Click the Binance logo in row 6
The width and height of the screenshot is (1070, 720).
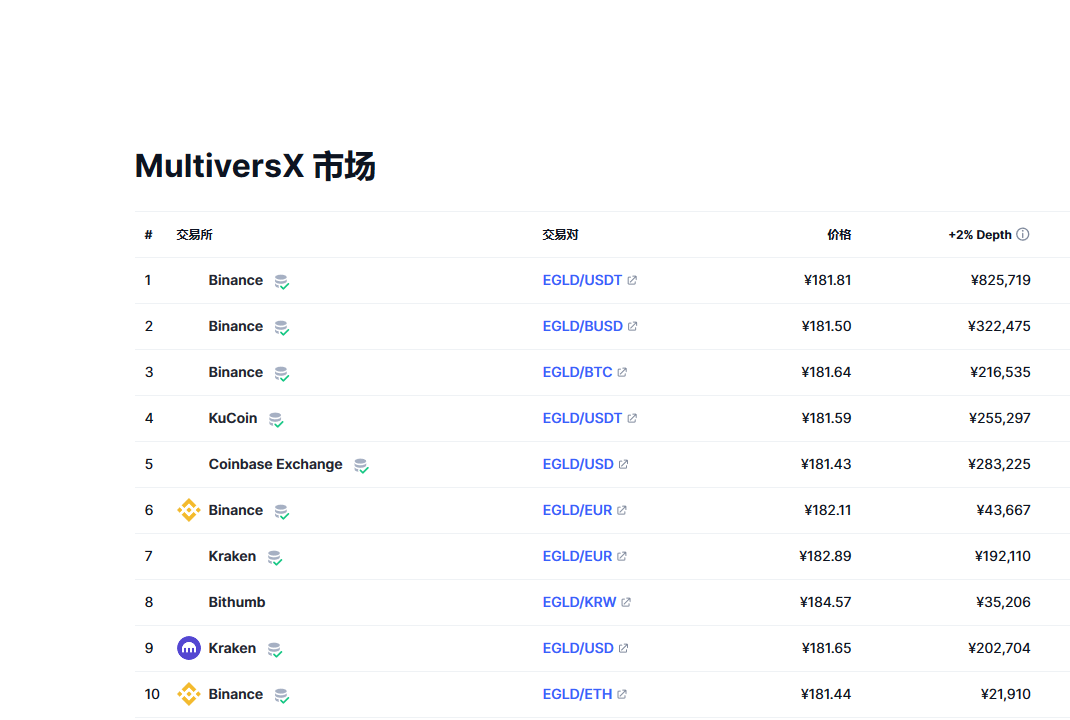(189, 510)
